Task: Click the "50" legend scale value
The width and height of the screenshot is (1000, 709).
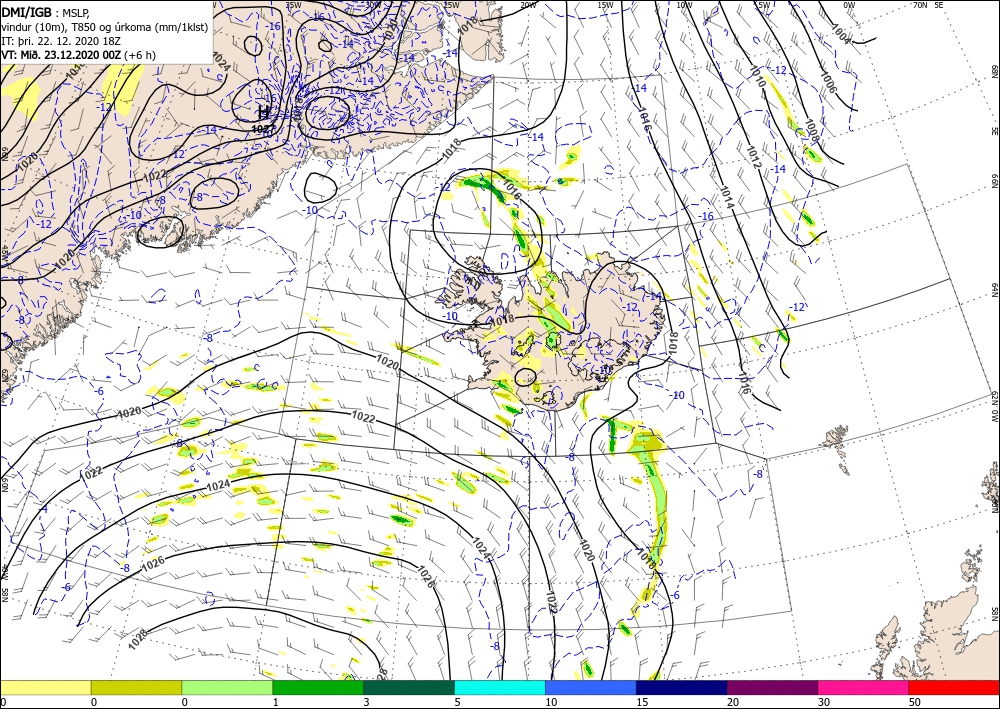Action: pyautogui.click(x=914, y=702)
